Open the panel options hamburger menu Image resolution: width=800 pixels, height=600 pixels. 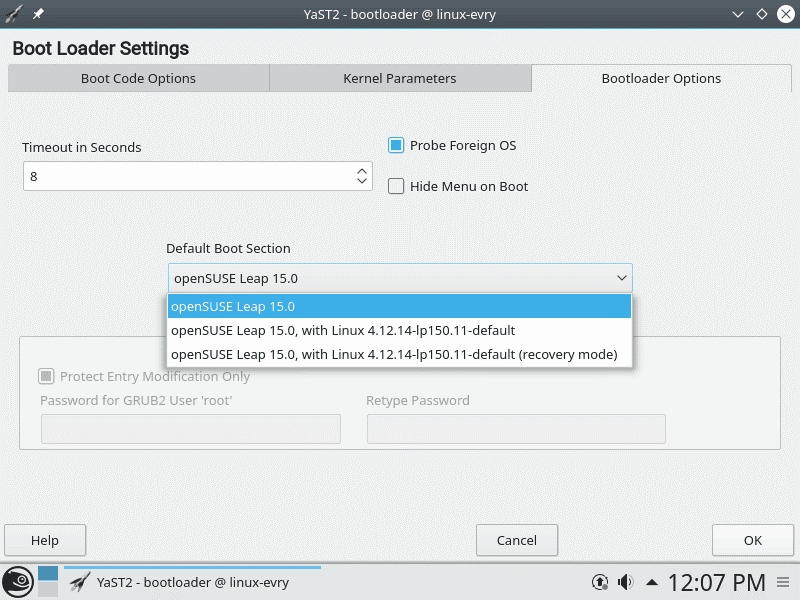click(x=785, y=581)
